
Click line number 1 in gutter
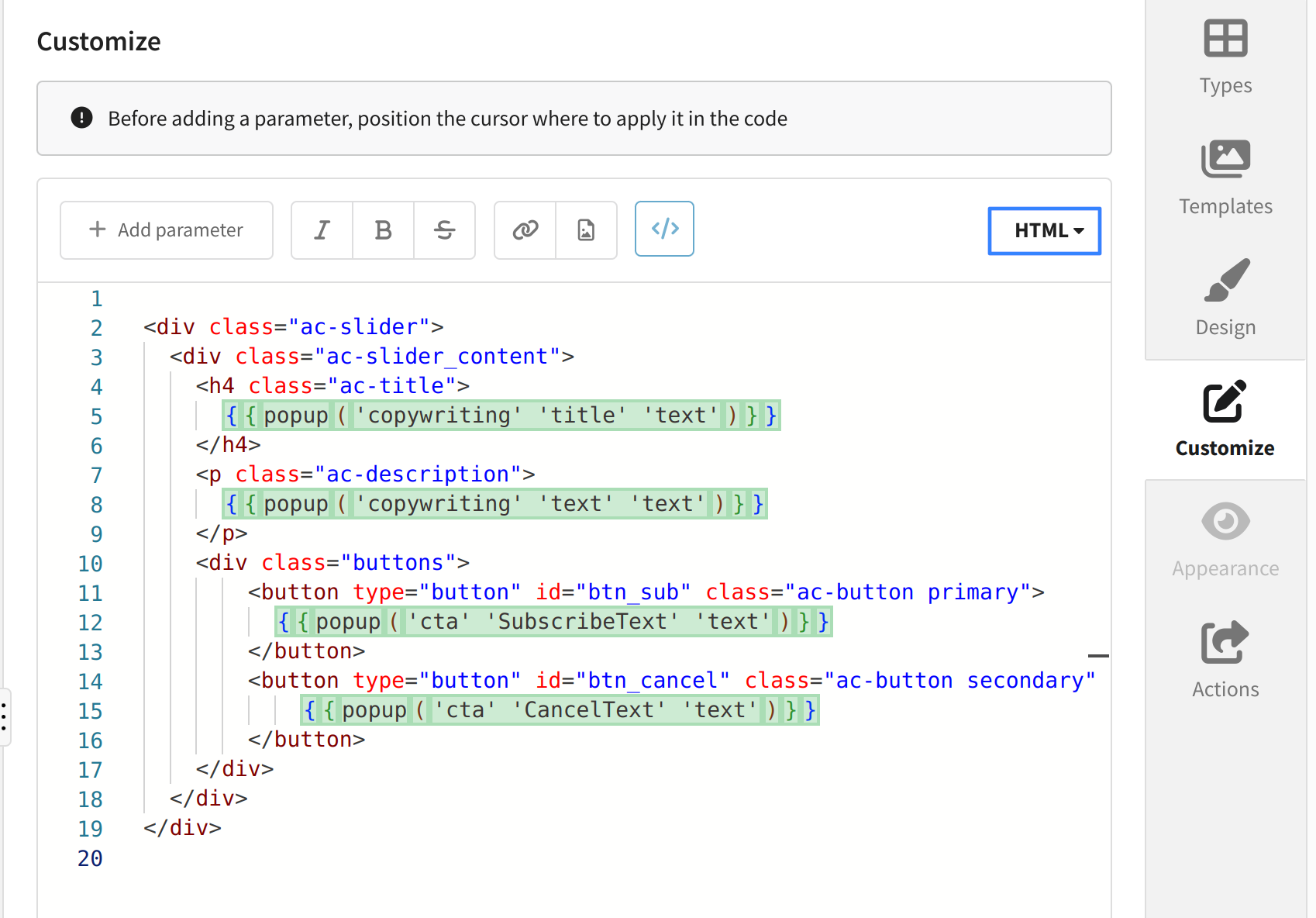(96, 299)
